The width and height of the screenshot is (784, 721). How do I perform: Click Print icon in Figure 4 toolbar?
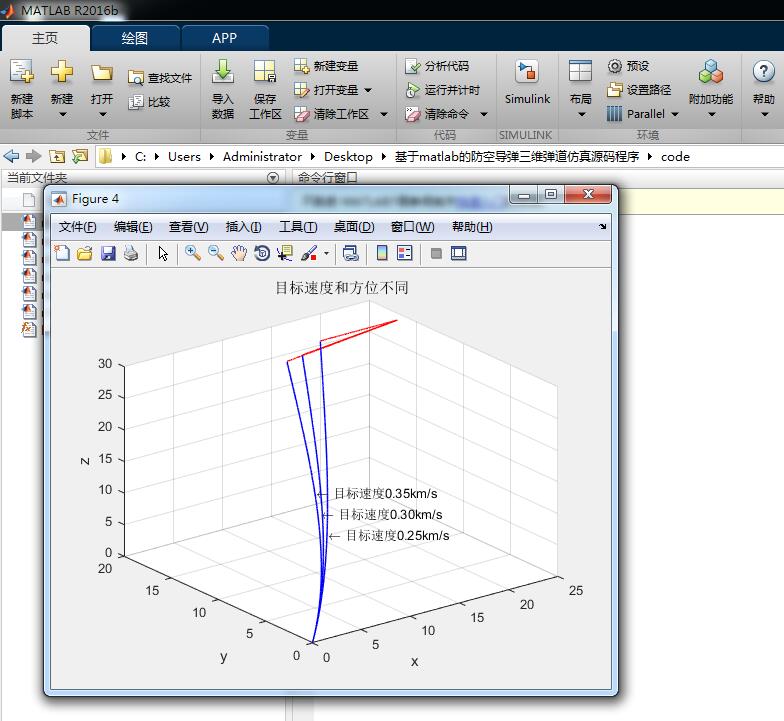[x=131, y=254]
